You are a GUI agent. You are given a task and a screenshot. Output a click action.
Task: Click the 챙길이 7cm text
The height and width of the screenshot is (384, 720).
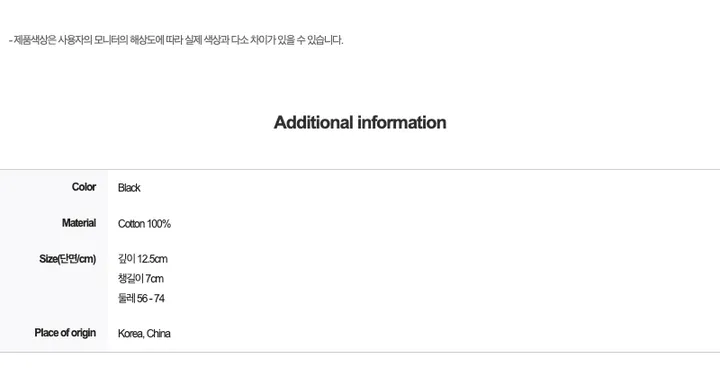141,279
